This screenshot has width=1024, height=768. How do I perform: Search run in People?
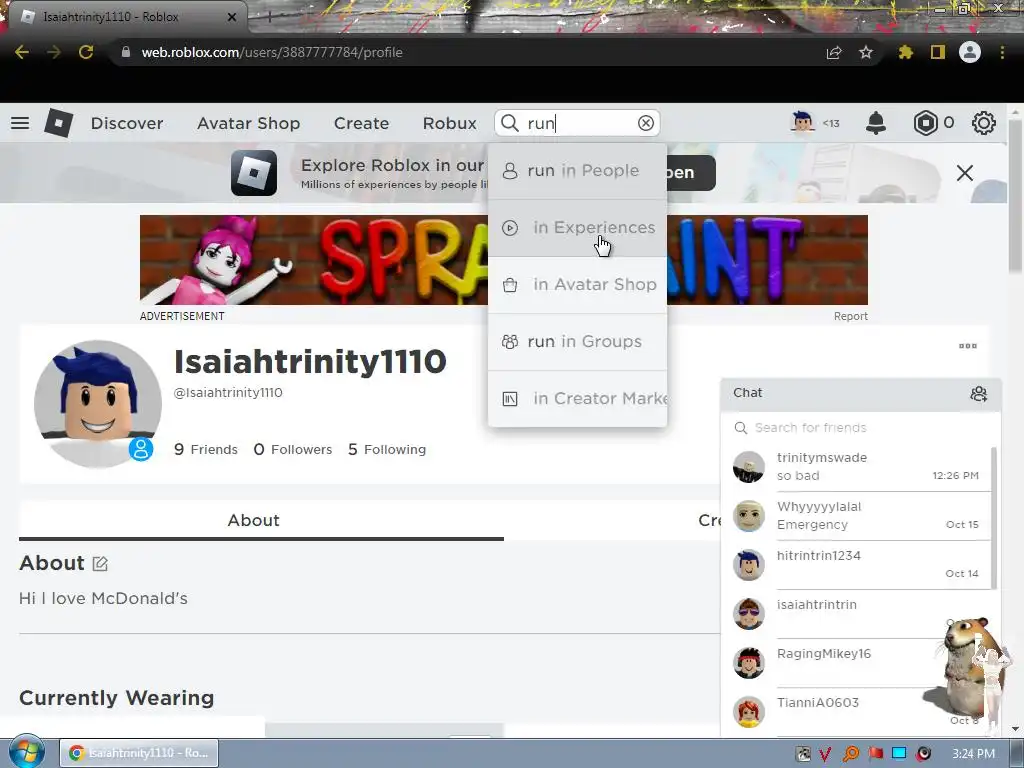[577, 170]
